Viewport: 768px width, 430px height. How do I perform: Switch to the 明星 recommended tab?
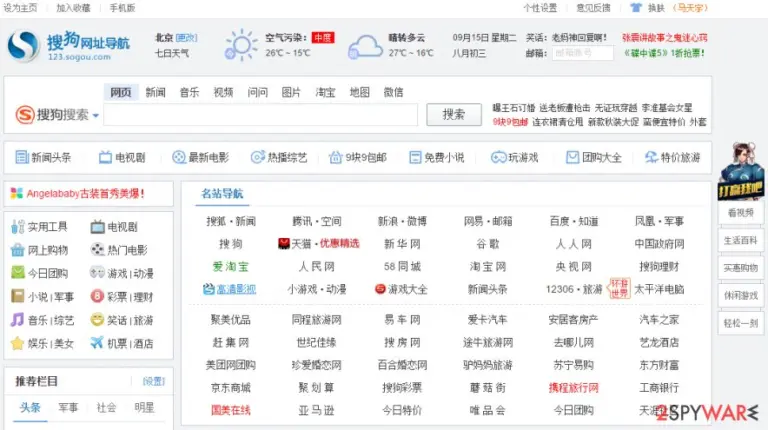[144, 407]
